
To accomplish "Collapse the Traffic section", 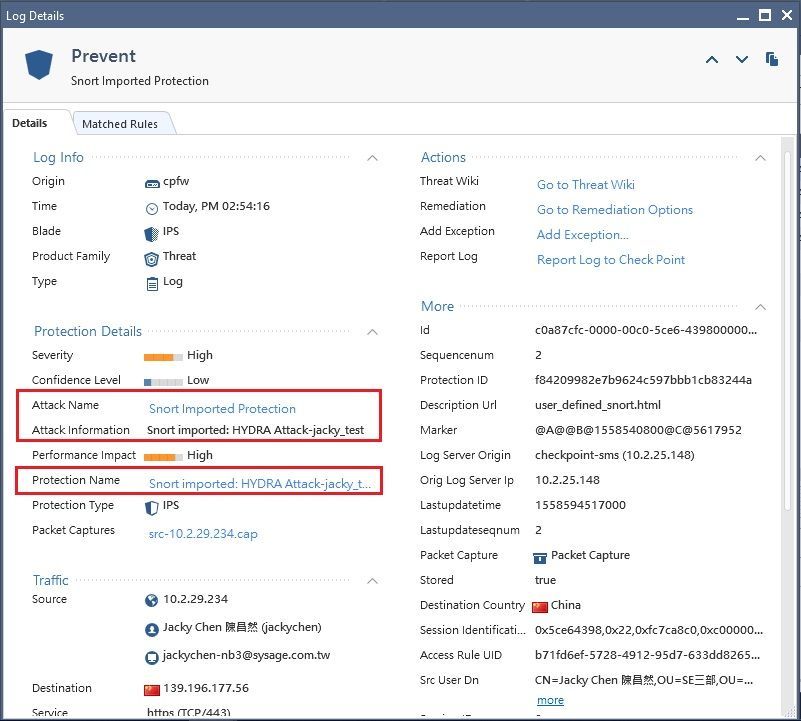I will pyautogui.click(x=373, y=581).
